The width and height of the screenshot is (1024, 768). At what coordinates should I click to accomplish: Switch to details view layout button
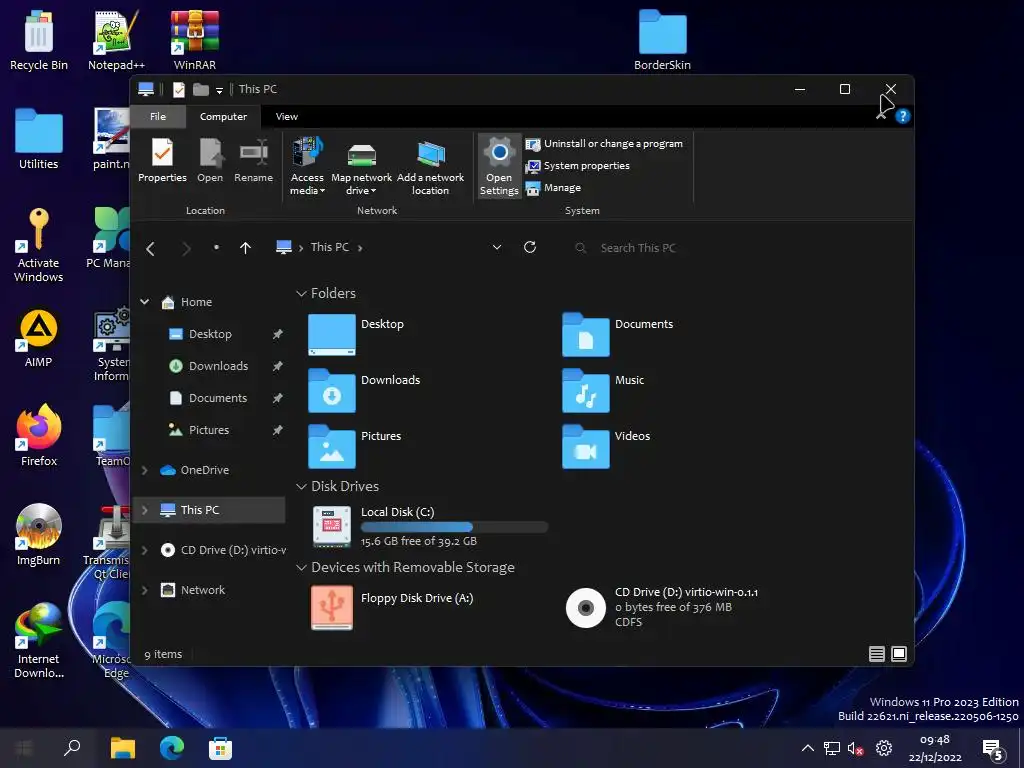pyautogui.click(x=877, y=654)
